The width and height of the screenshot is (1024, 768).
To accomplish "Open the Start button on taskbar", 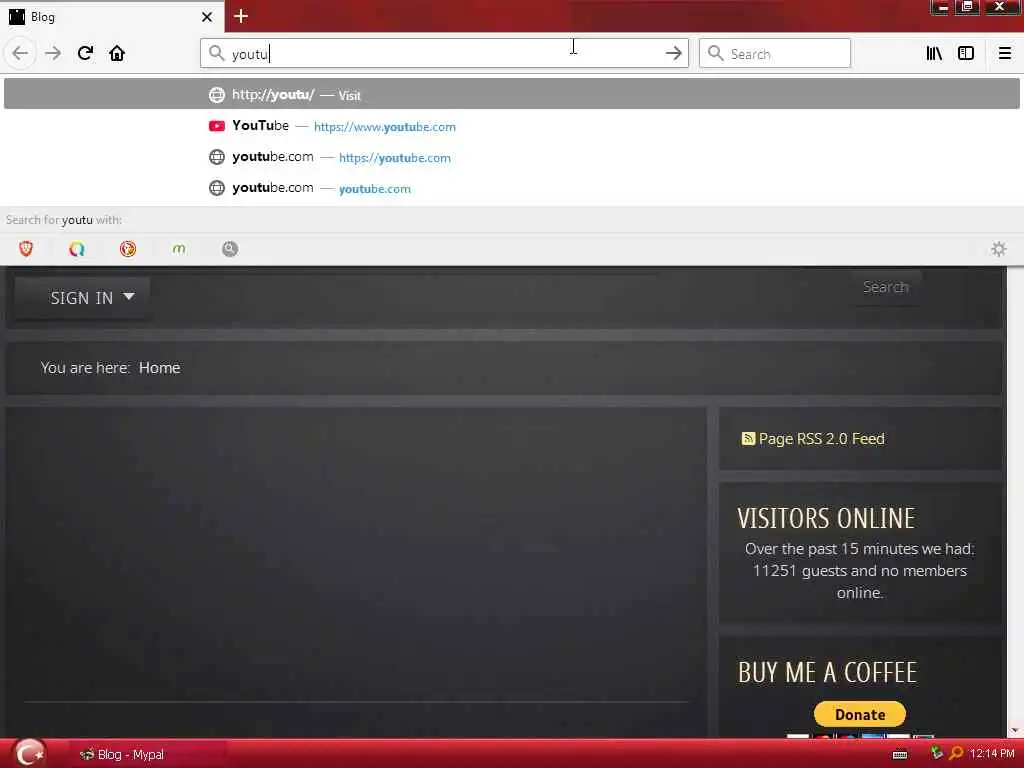I will coord(29,753).
